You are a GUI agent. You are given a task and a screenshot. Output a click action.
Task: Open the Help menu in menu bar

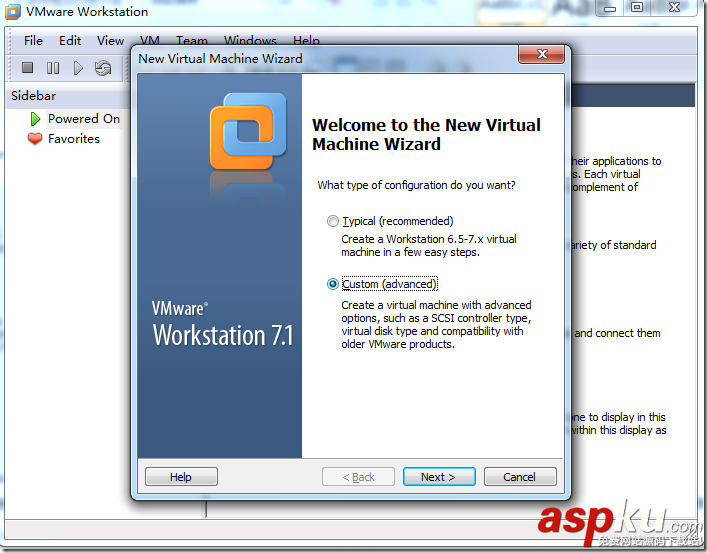tap(306, 40)
